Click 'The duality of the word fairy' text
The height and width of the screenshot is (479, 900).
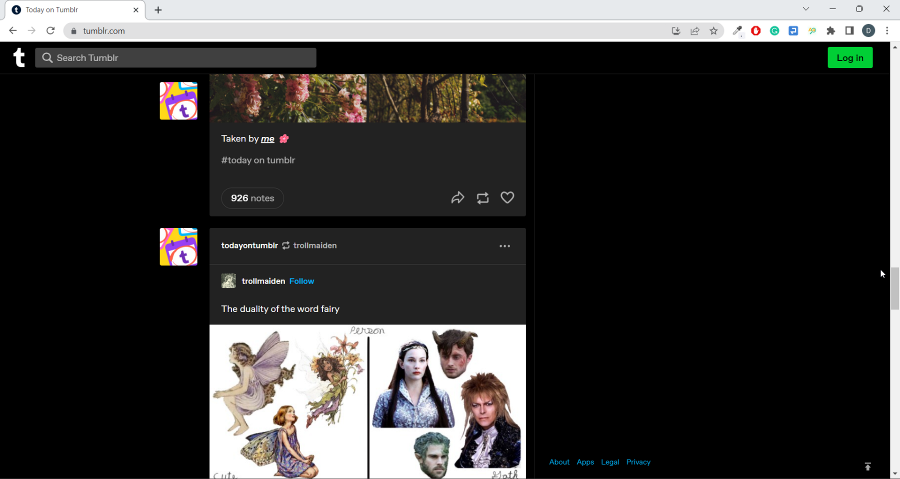(280, 309)
